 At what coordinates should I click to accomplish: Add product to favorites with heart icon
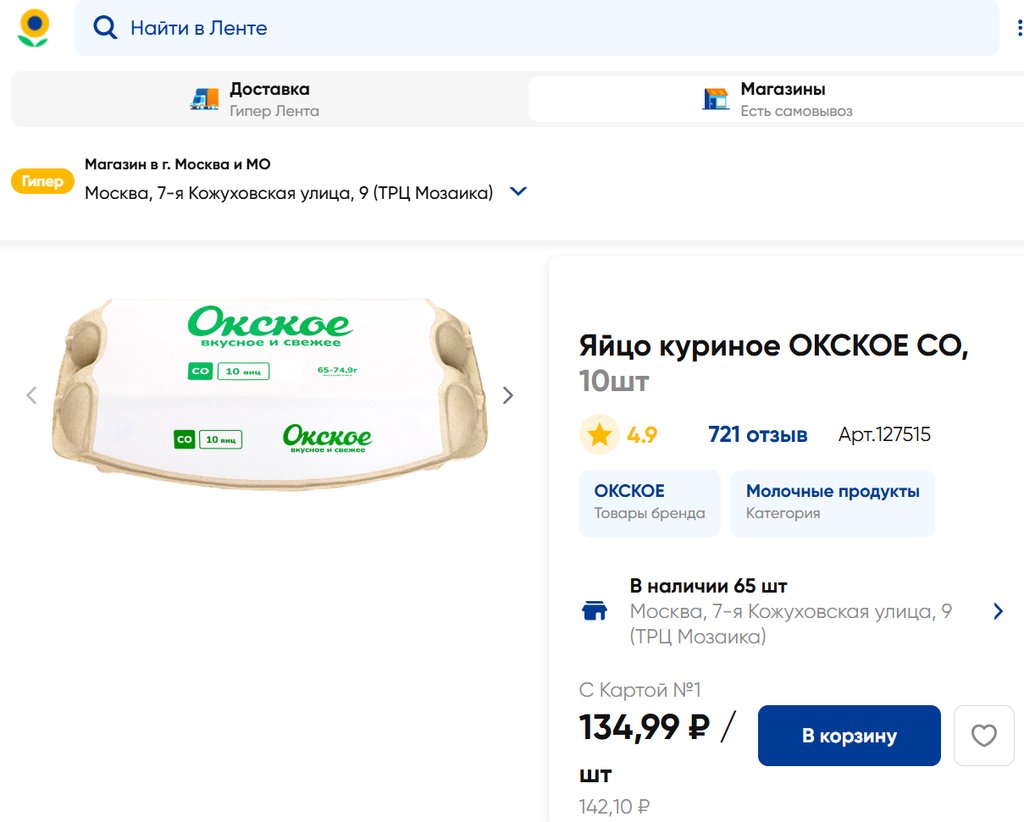coord(984,736)
